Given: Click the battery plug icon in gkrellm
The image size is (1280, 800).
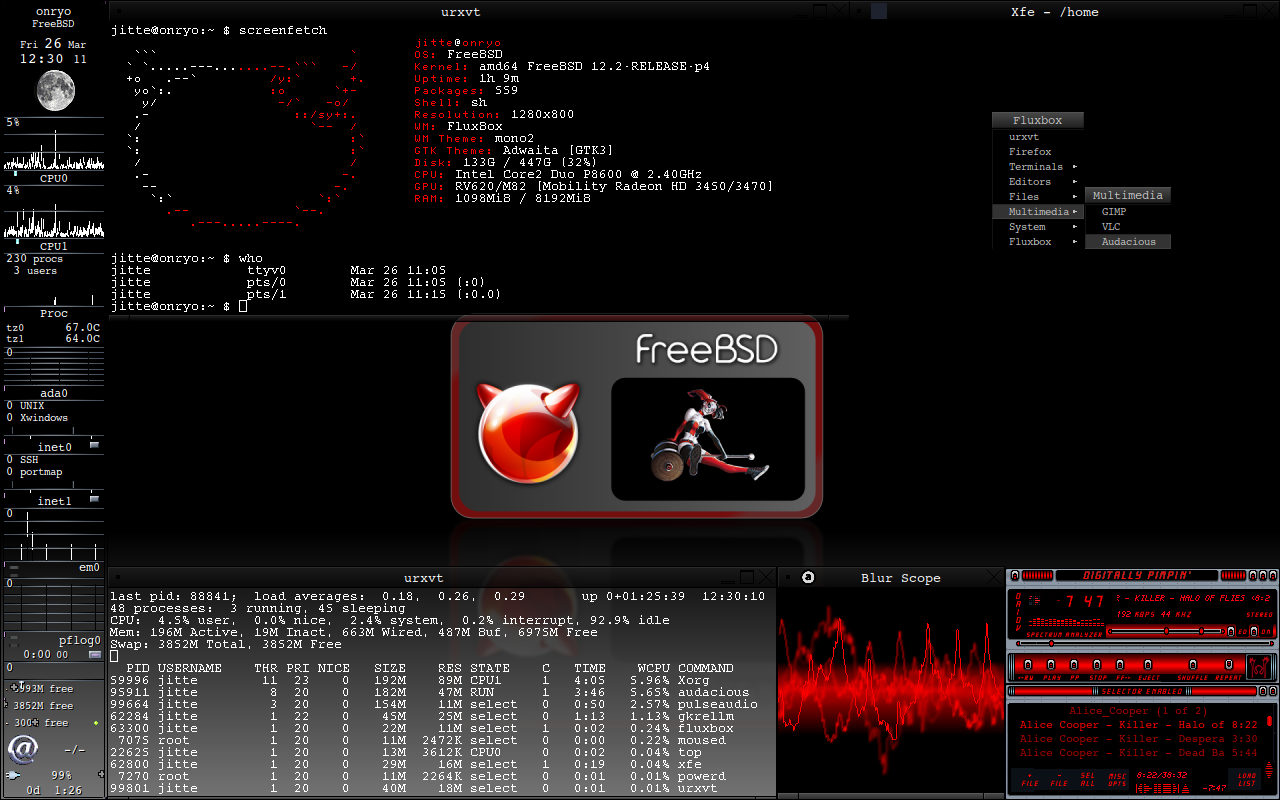Looking at the screenshot, I should [x=13, y=775].
